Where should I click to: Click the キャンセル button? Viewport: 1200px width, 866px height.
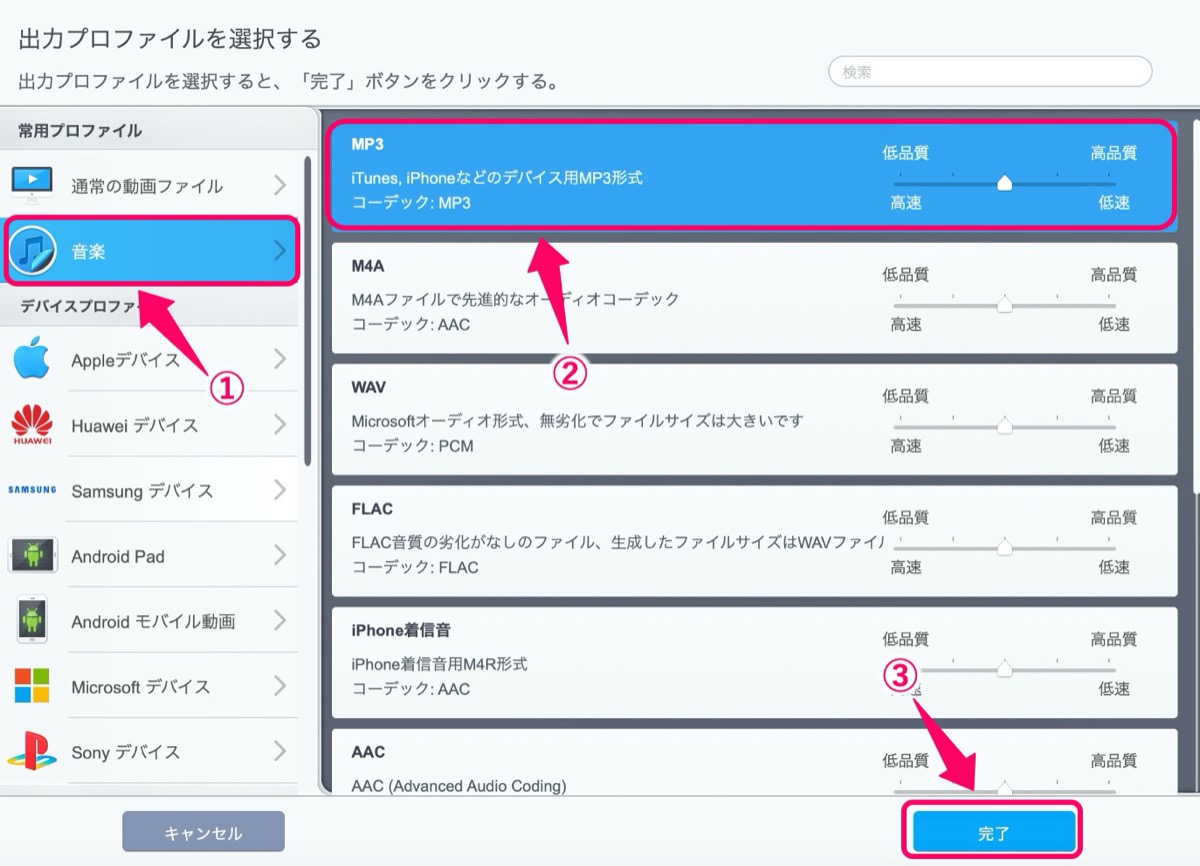click(x=203, y=832)
